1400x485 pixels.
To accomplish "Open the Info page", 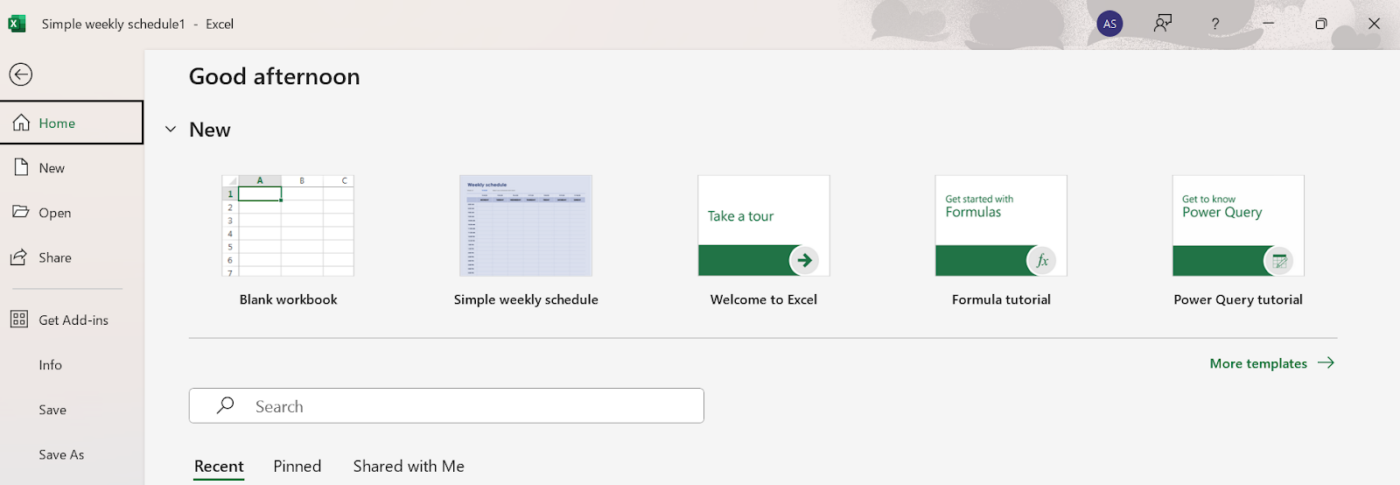I will (71, 365).
